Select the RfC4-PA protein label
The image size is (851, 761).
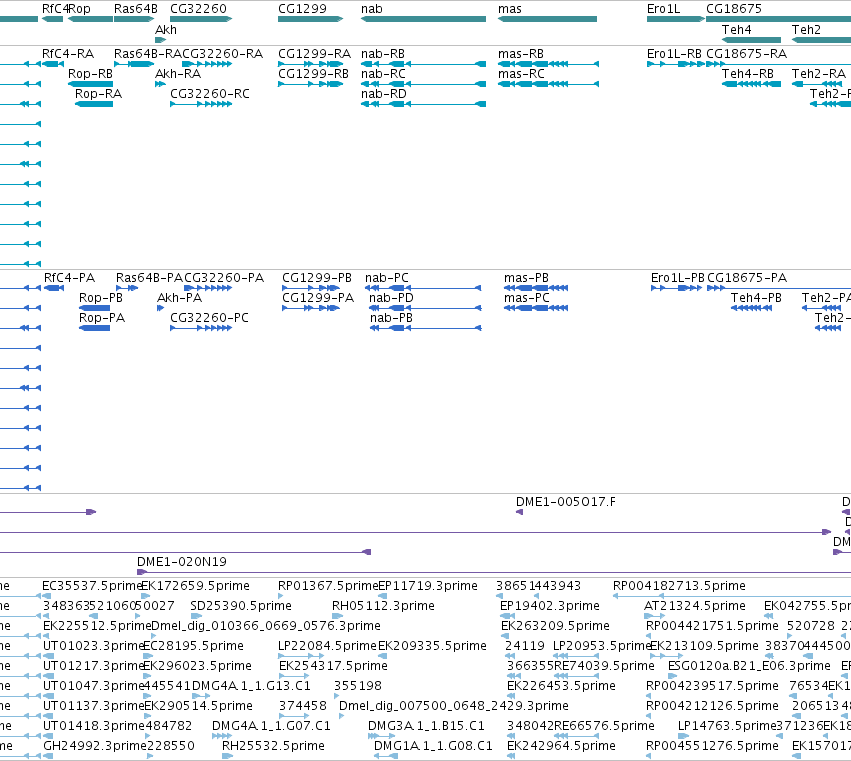pos(69,278)
